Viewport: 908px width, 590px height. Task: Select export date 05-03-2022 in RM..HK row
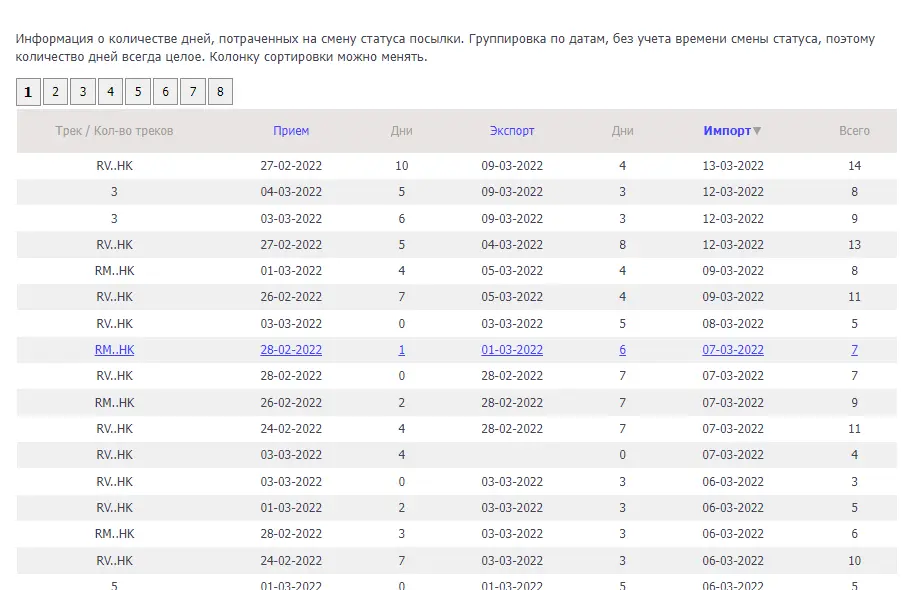[x=512, y=271]
